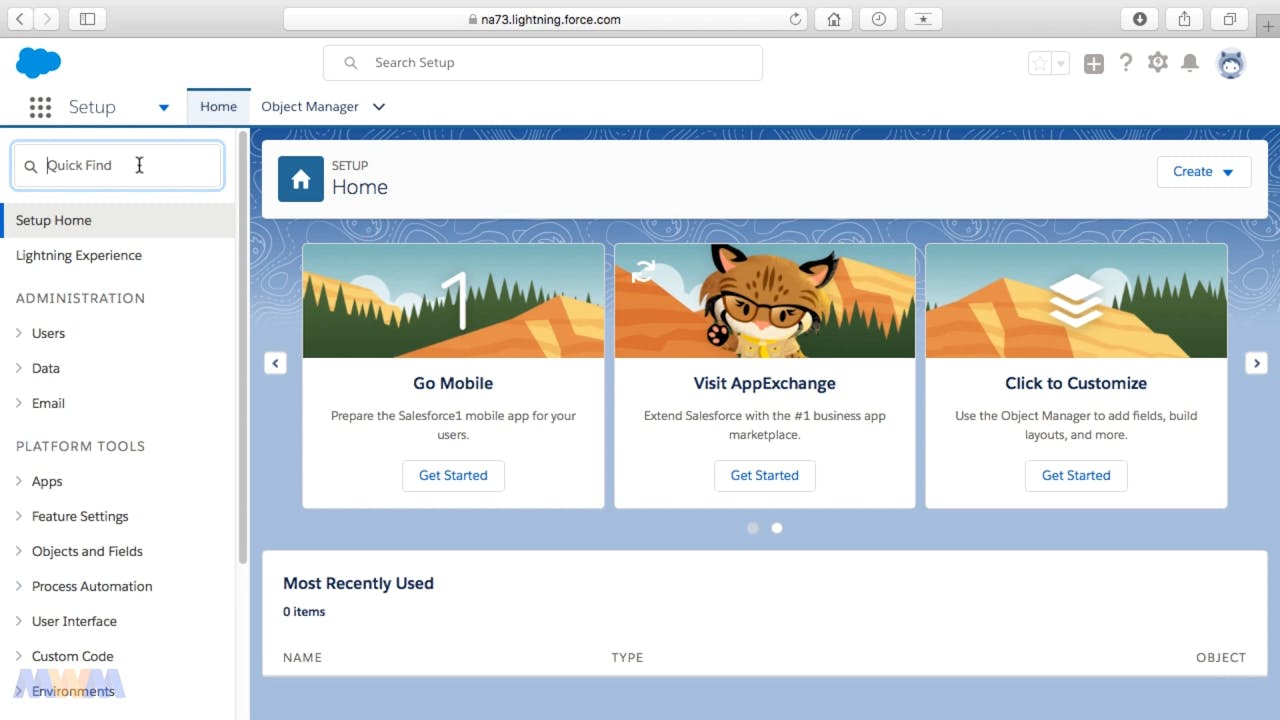1280x720 pixels.
Task: Open the Create dropdown button
Action: point(1204,172)
